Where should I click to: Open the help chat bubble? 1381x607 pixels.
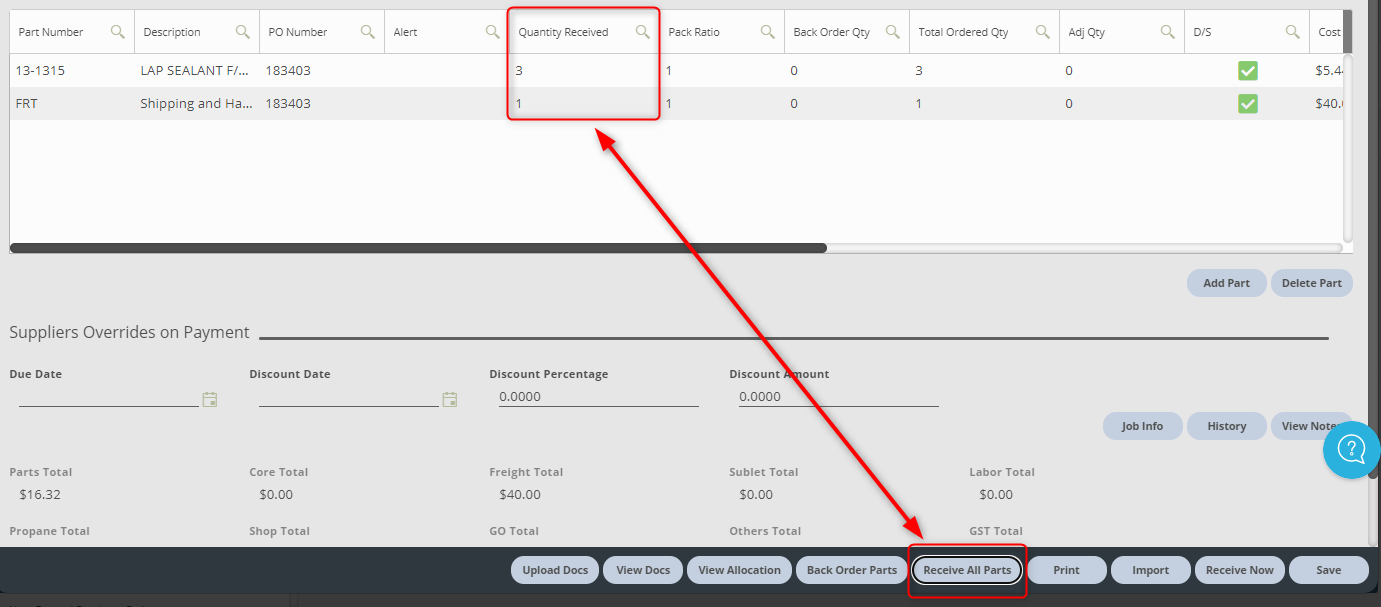point(1351,449)
